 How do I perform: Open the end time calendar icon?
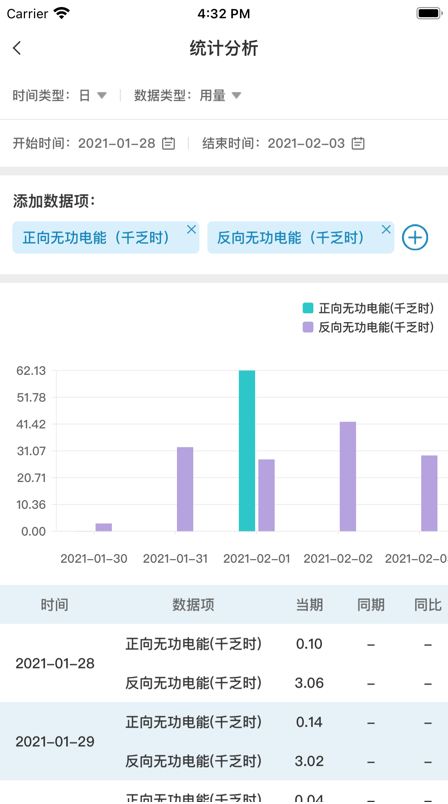(358, 144)
